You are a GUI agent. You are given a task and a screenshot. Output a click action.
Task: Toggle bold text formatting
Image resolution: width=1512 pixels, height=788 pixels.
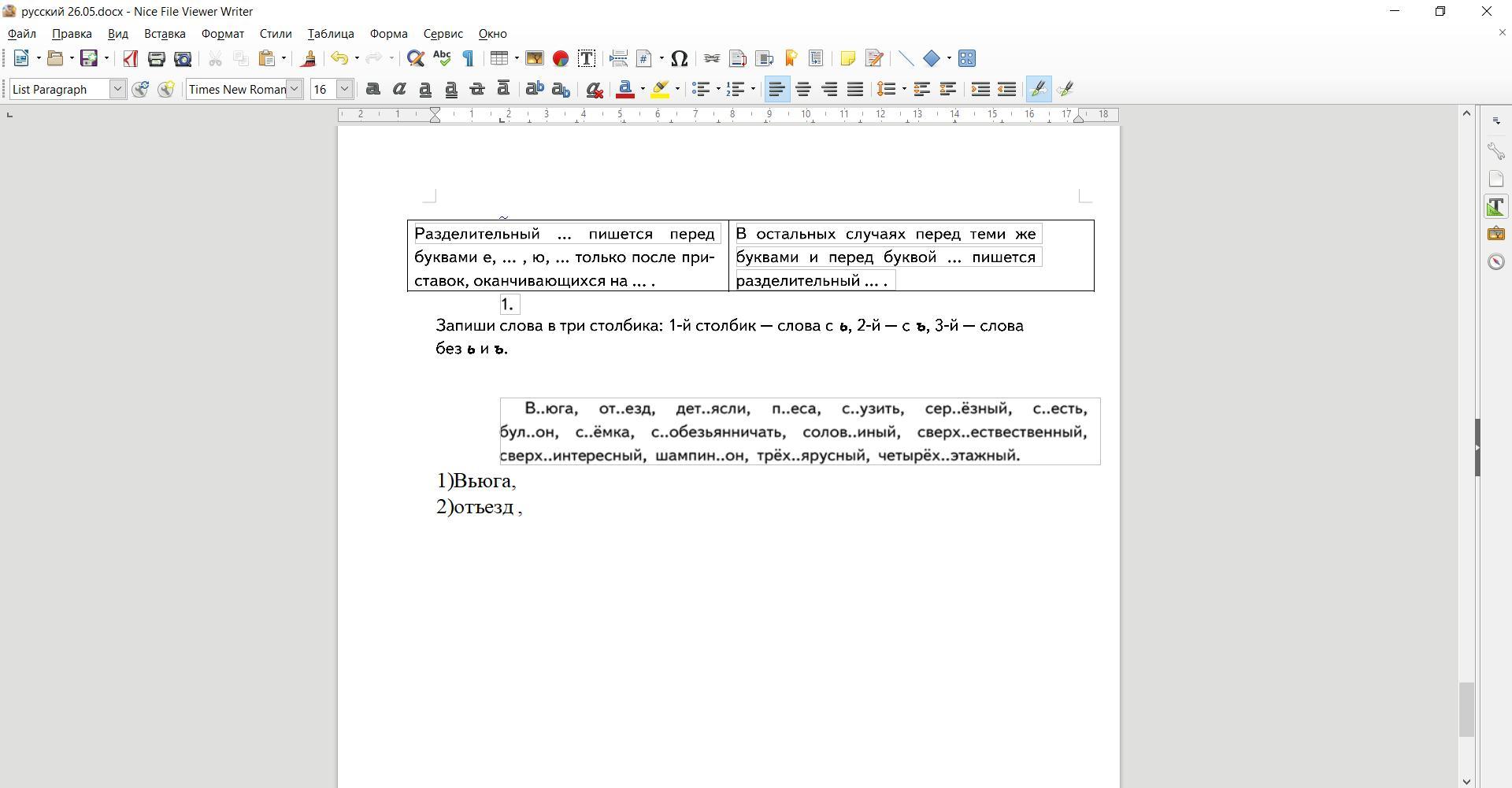click(x=373, y=89)
